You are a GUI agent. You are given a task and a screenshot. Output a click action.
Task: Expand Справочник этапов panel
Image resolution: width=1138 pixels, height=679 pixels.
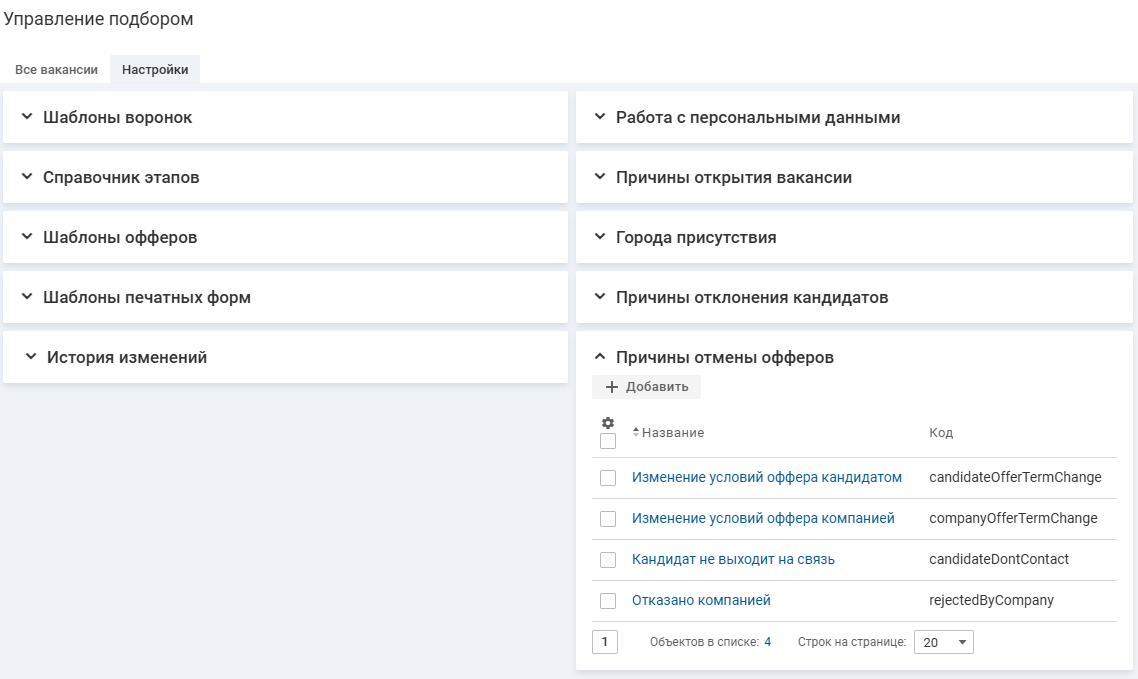click(x=121, y=177)
